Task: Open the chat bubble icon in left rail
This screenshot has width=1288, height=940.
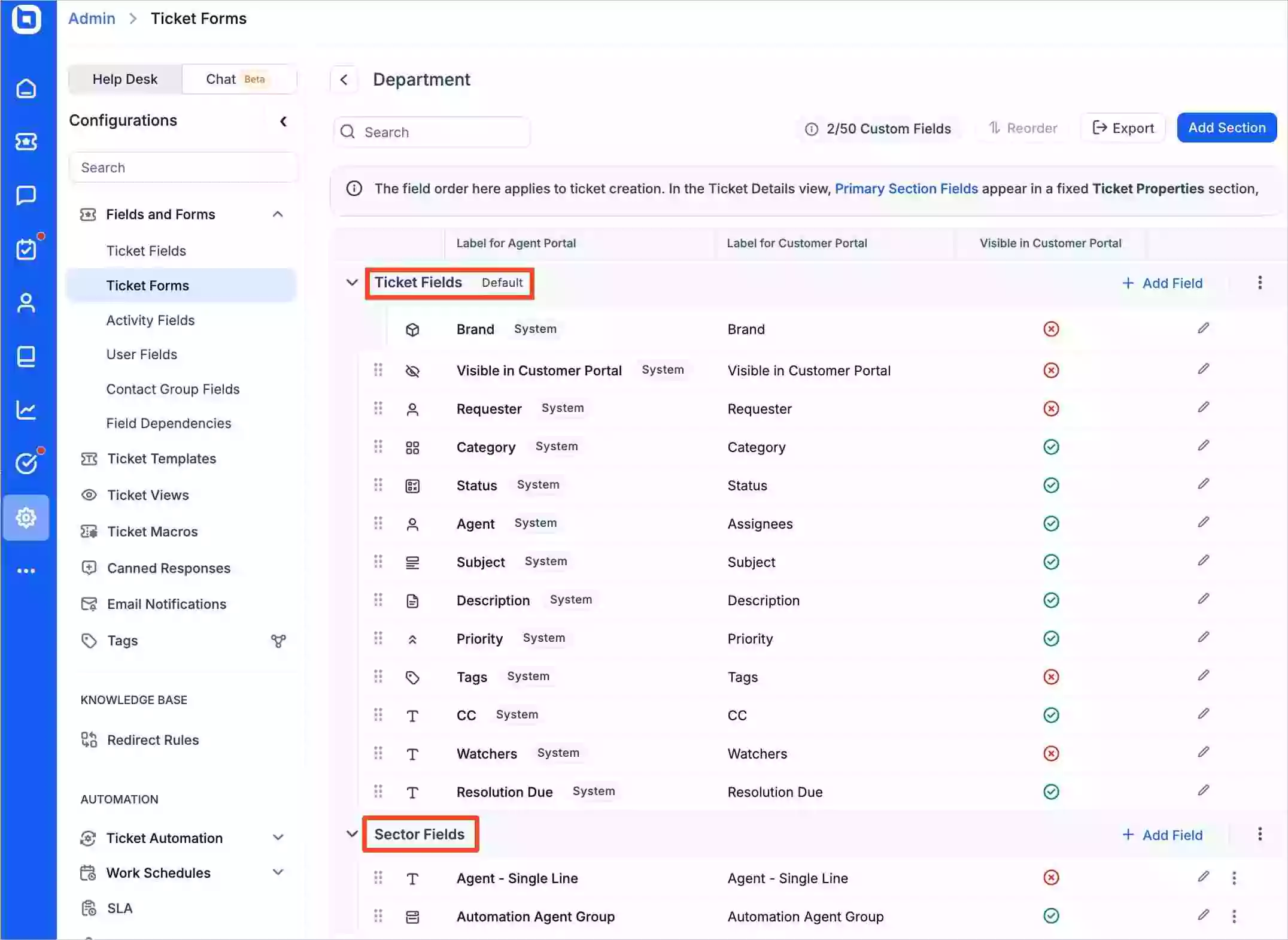Action: [26, 195]
